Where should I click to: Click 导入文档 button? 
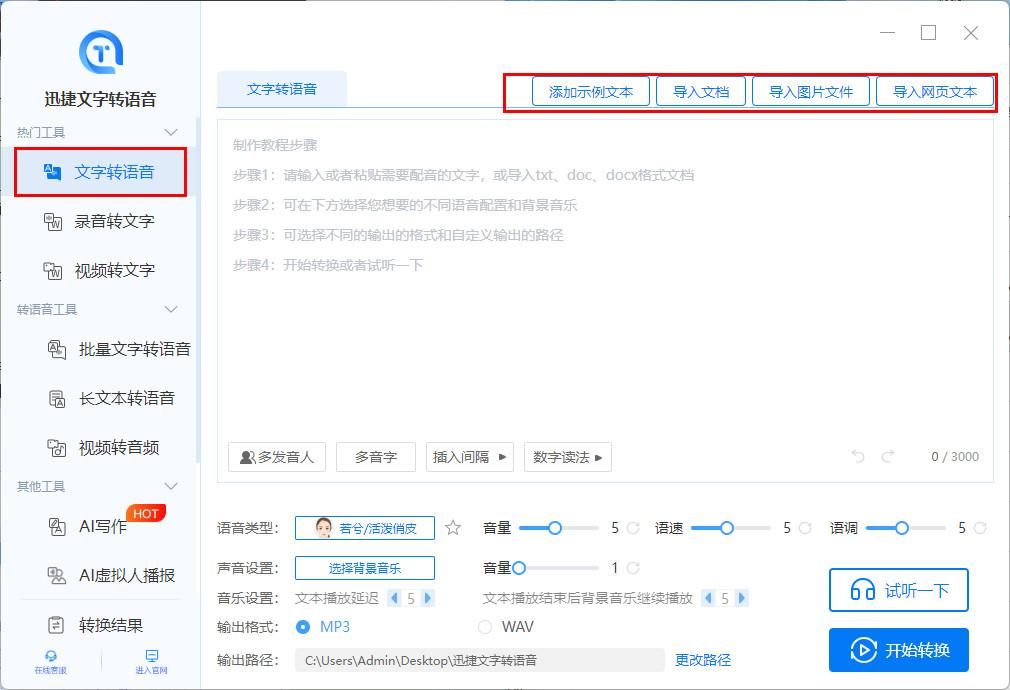(x=701, y=91)
